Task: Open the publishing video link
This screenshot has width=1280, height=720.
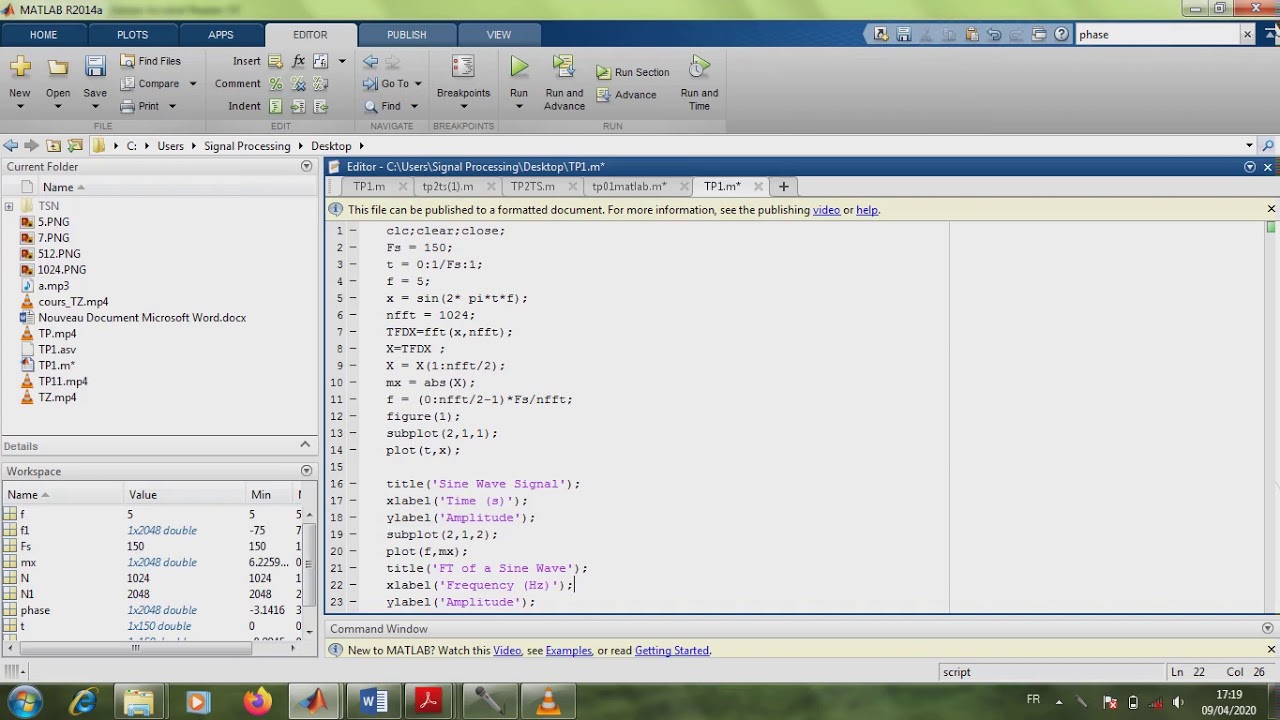Action: coord(826,210)
